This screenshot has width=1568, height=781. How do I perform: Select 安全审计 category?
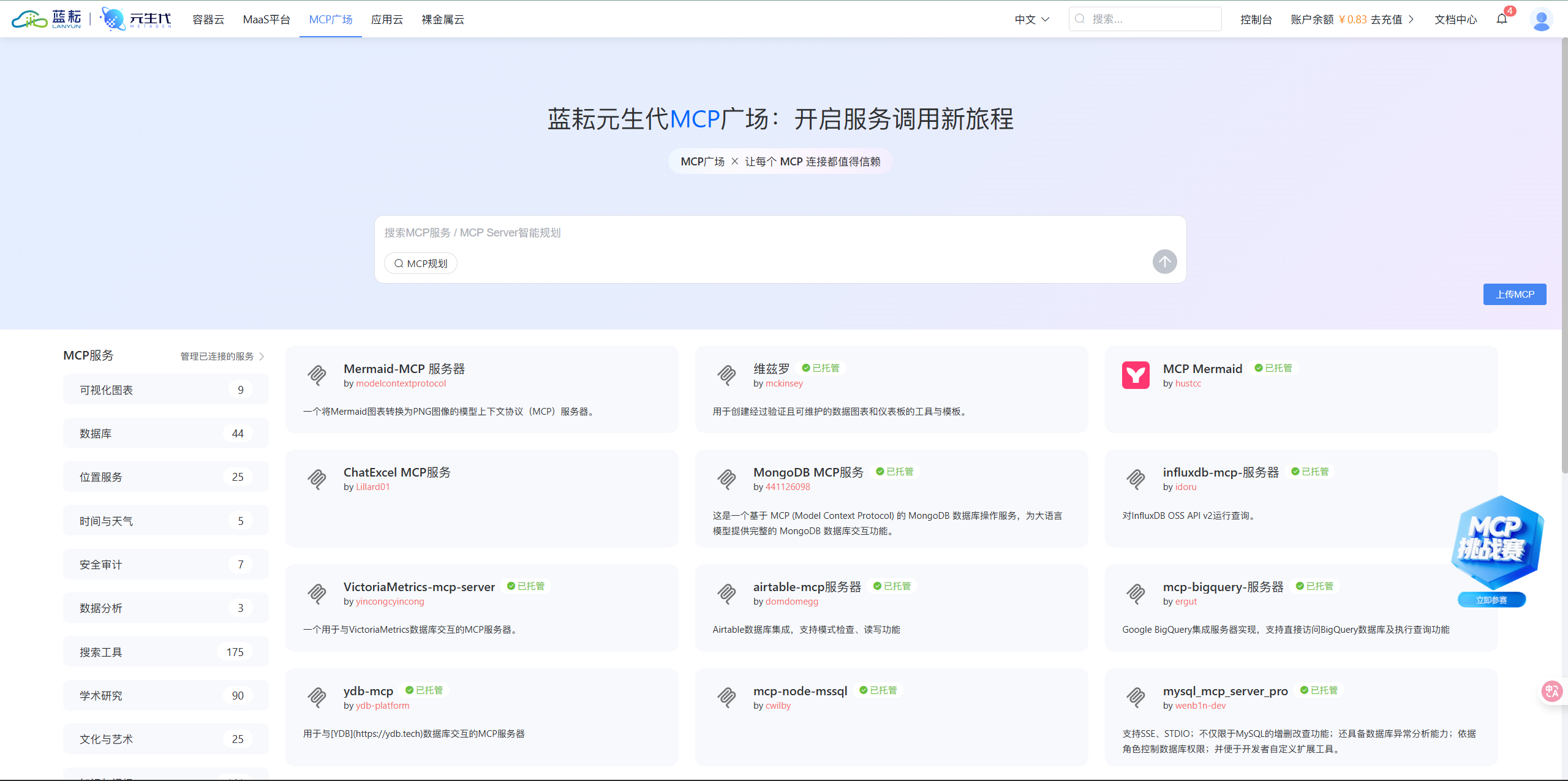click(x=165, y=564)
